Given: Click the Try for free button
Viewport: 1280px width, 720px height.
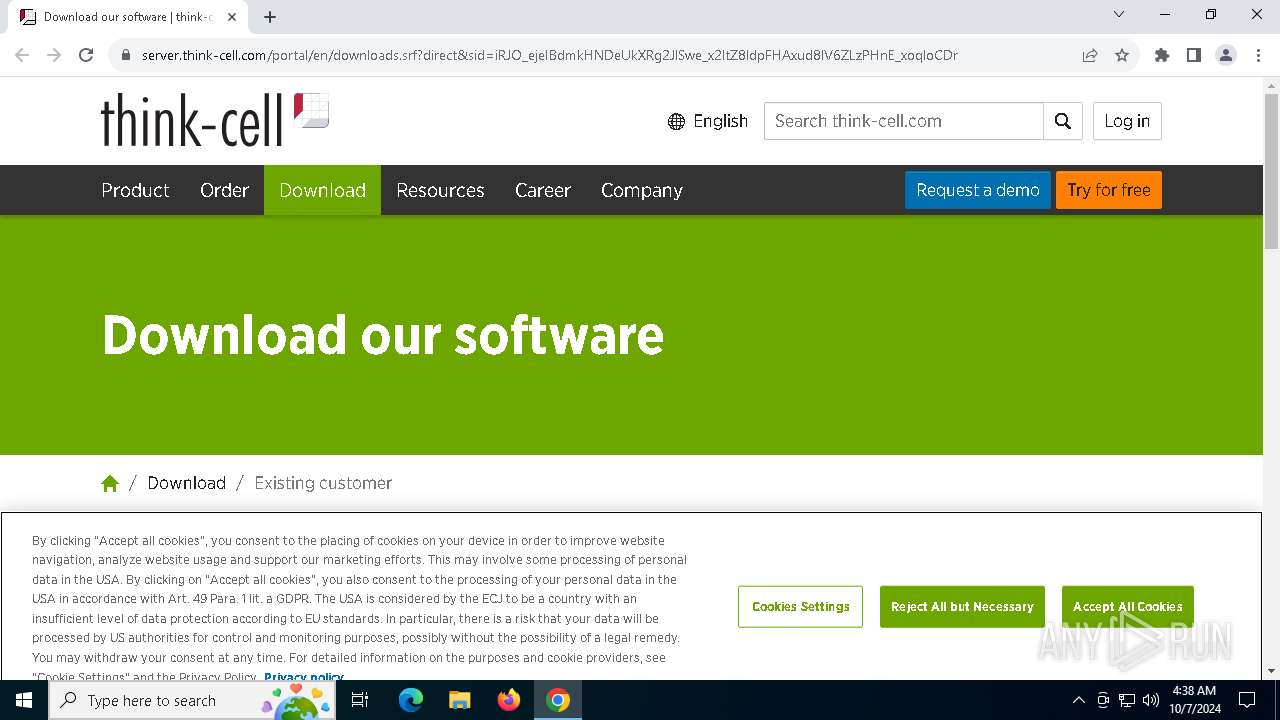Looking at the screenshot, I should [1109, 190].
